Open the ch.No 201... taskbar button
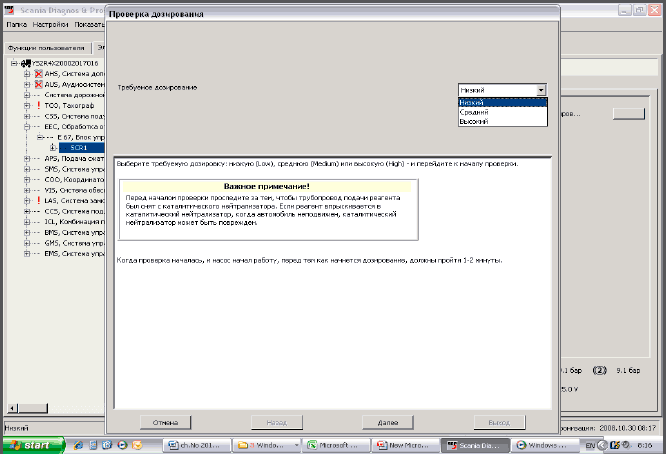The width and height of the screenshot is (666, 454). [198, 445]
